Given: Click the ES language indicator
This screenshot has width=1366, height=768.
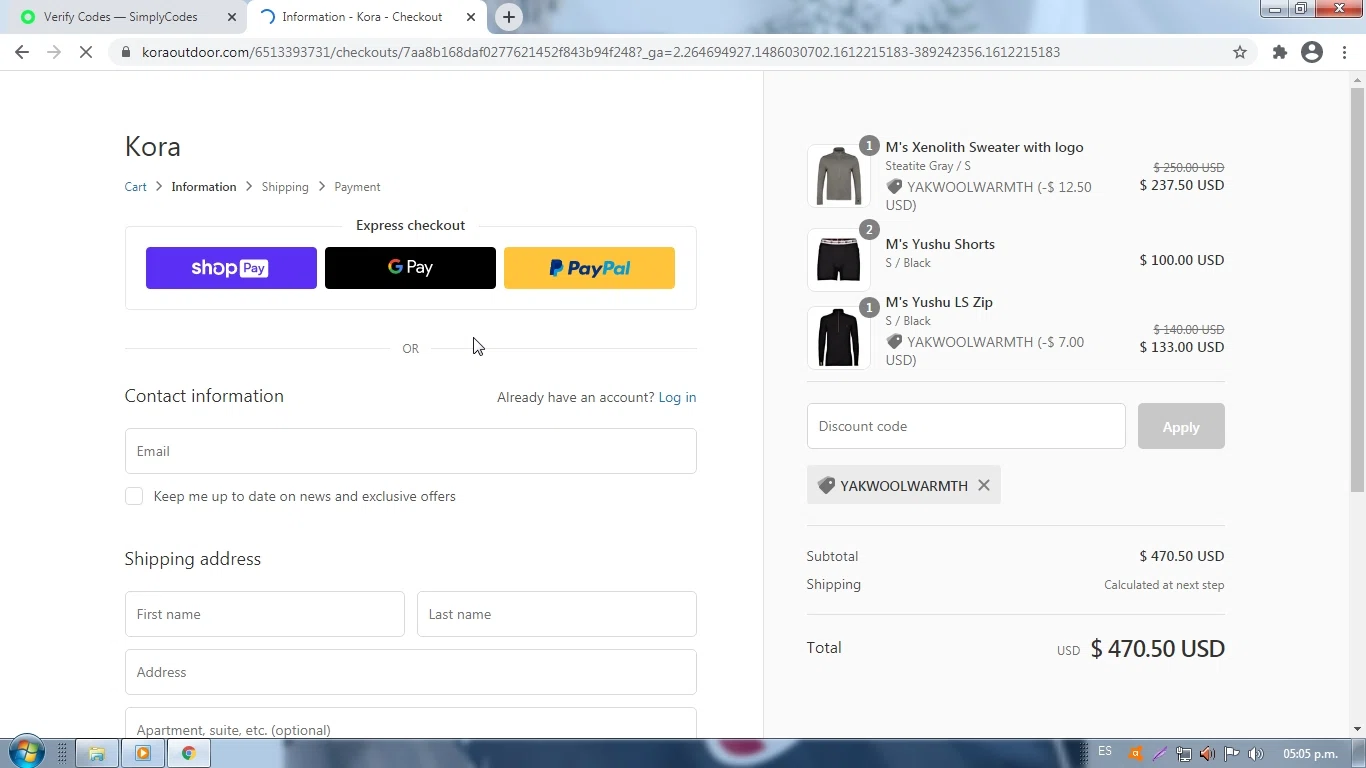Looking at the screenshot, I should coord(1105,752).
